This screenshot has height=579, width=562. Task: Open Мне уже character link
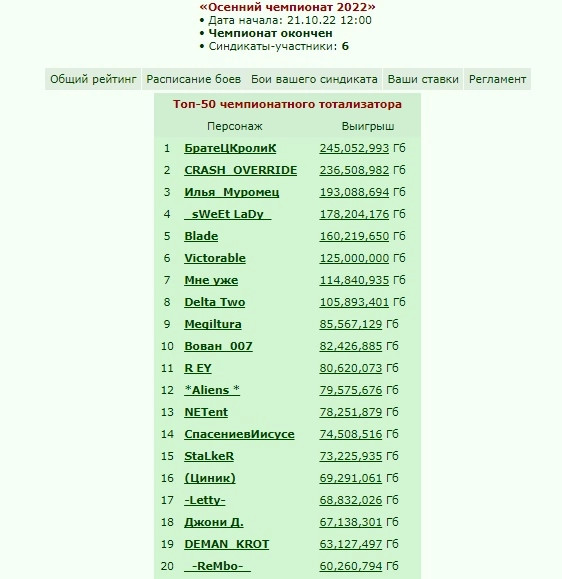pyautogui.click(x=211, y=280)
